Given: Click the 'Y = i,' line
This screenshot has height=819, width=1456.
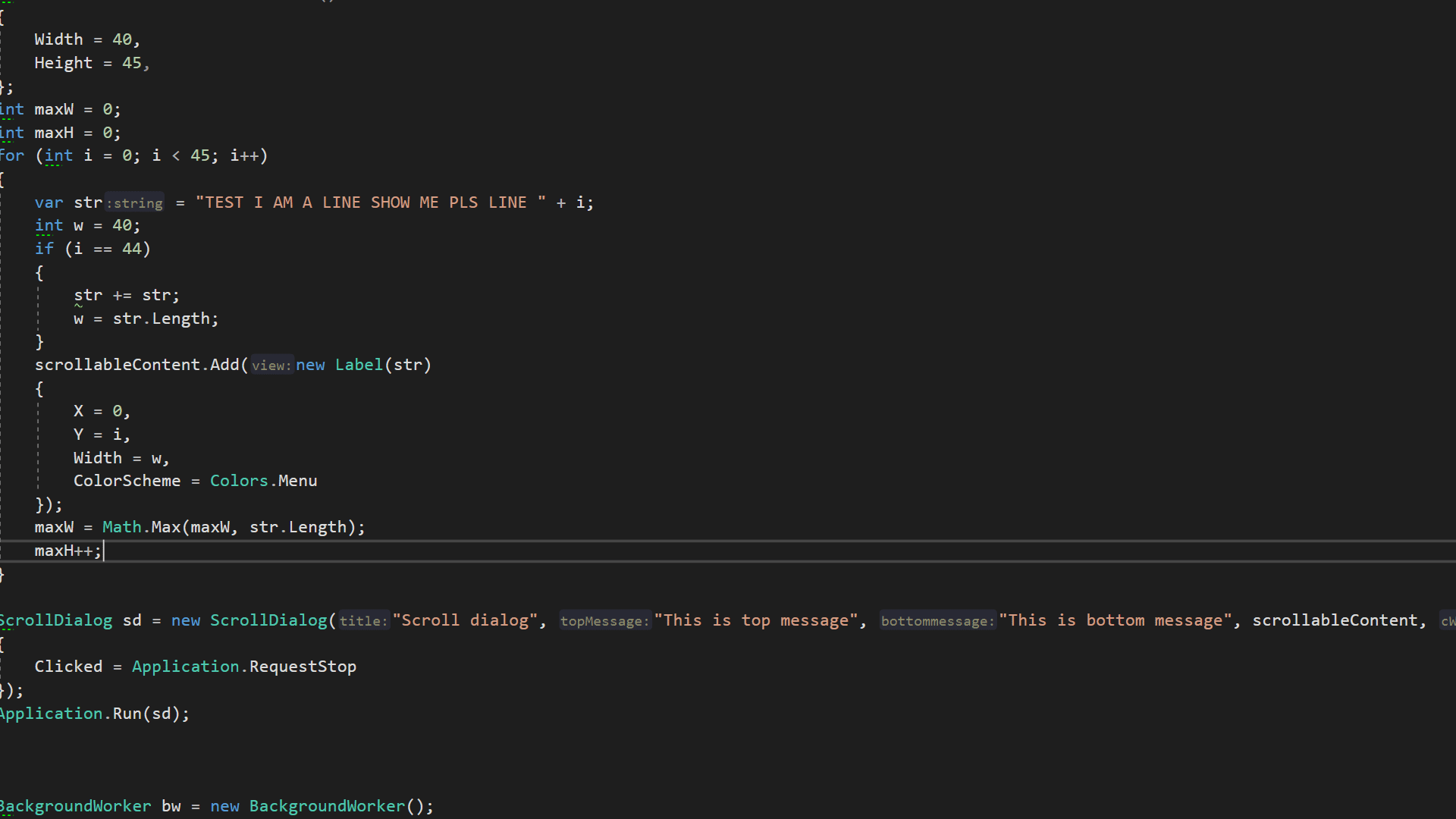Looking at the screenshot, I should [x=102, y=435].
